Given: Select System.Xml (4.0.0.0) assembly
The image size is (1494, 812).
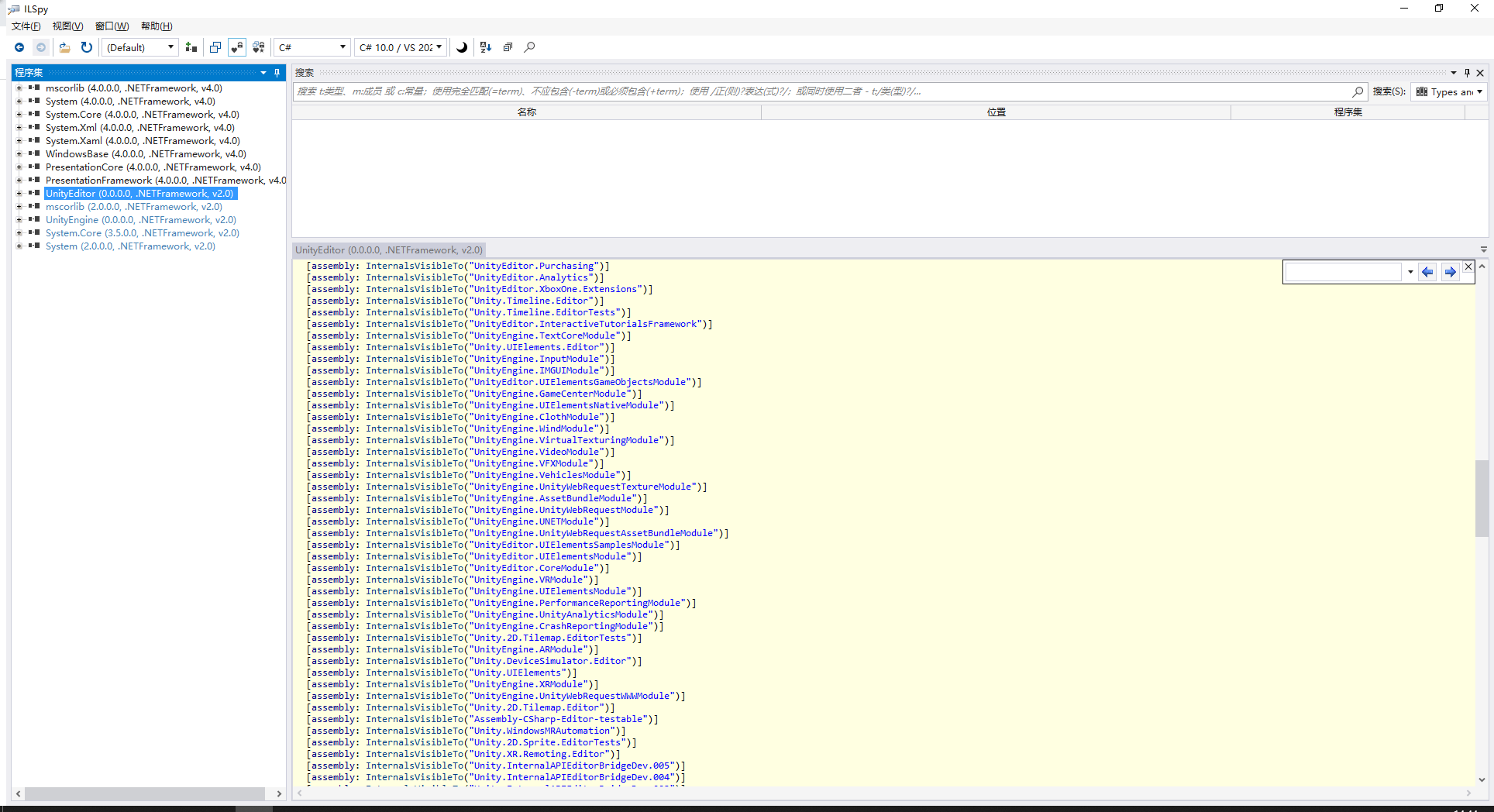Looking at the screenshot, I should click(x=140, y=128).
